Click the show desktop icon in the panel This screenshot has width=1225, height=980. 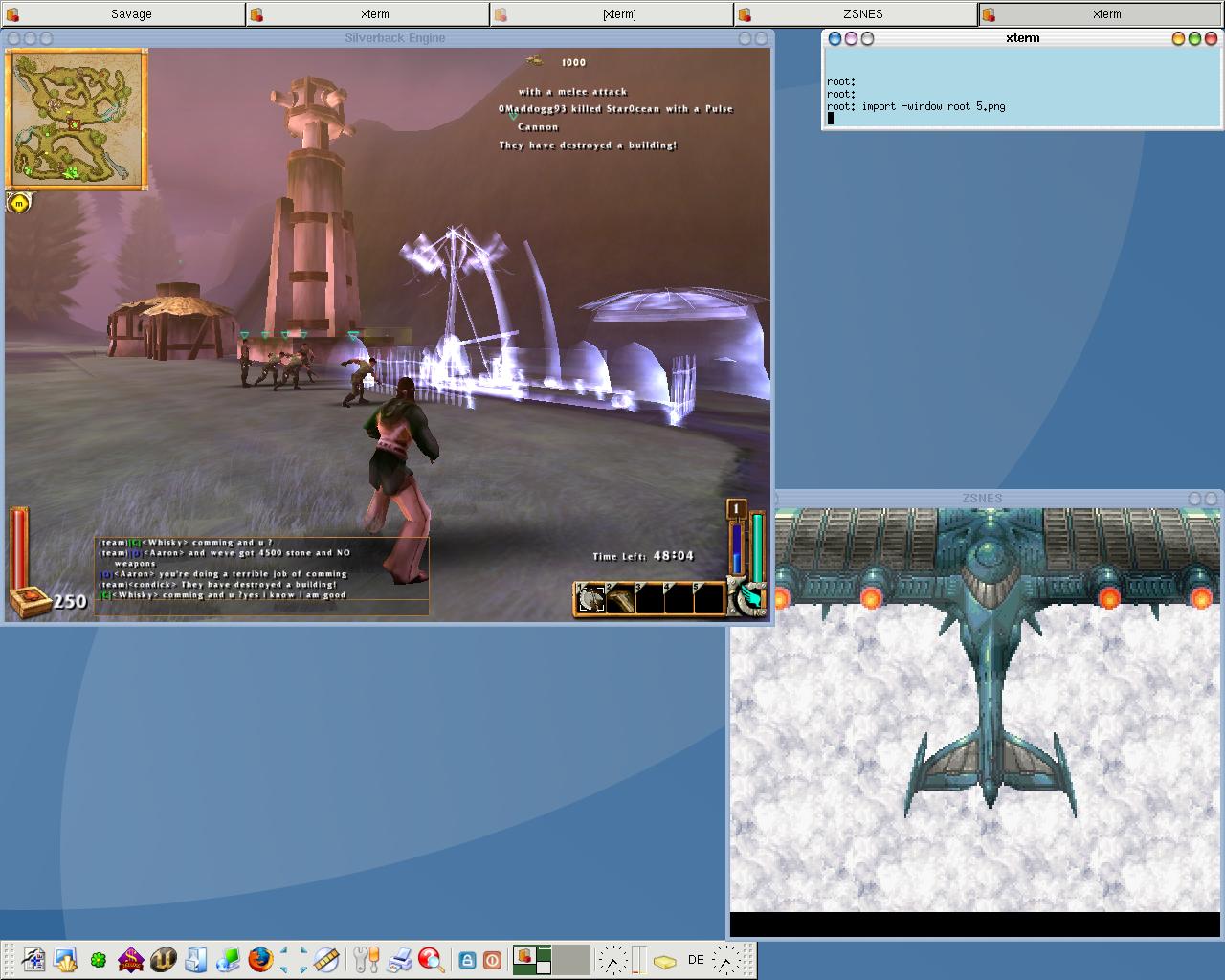pyautogui.click(x=65, y=960)
